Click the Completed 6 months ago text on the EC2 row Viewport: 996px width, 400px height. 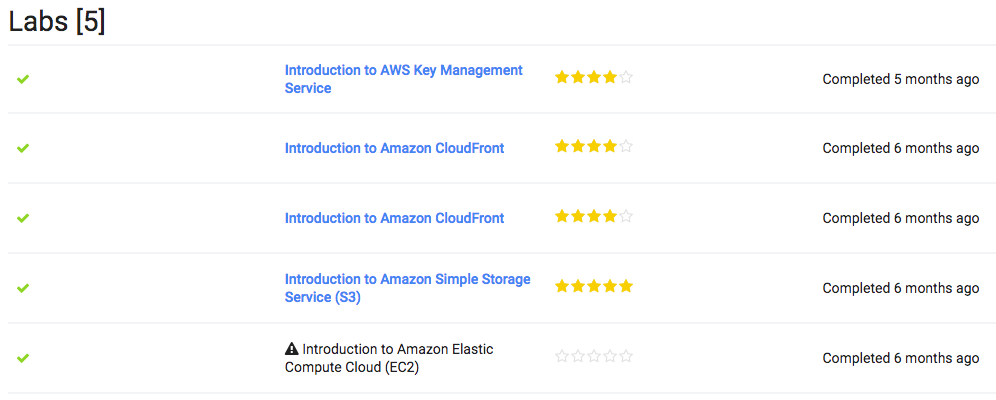click(x=901, y=358)
